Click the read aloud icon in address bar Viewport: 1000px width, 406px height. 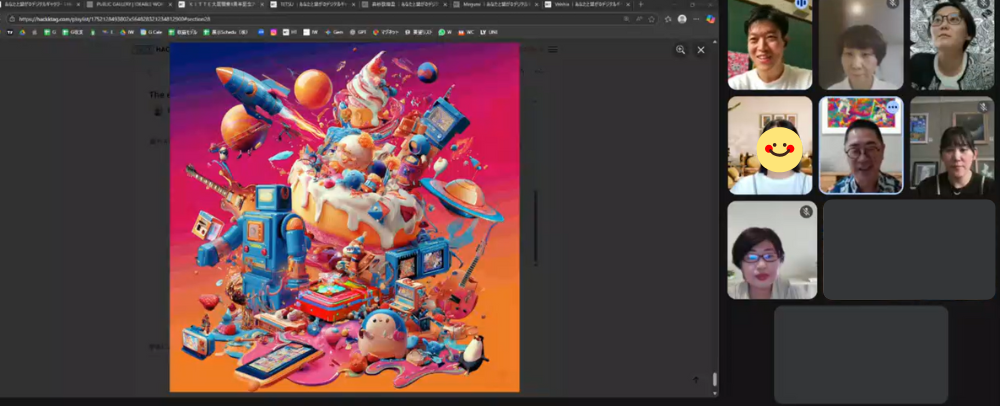coord(641,18)
